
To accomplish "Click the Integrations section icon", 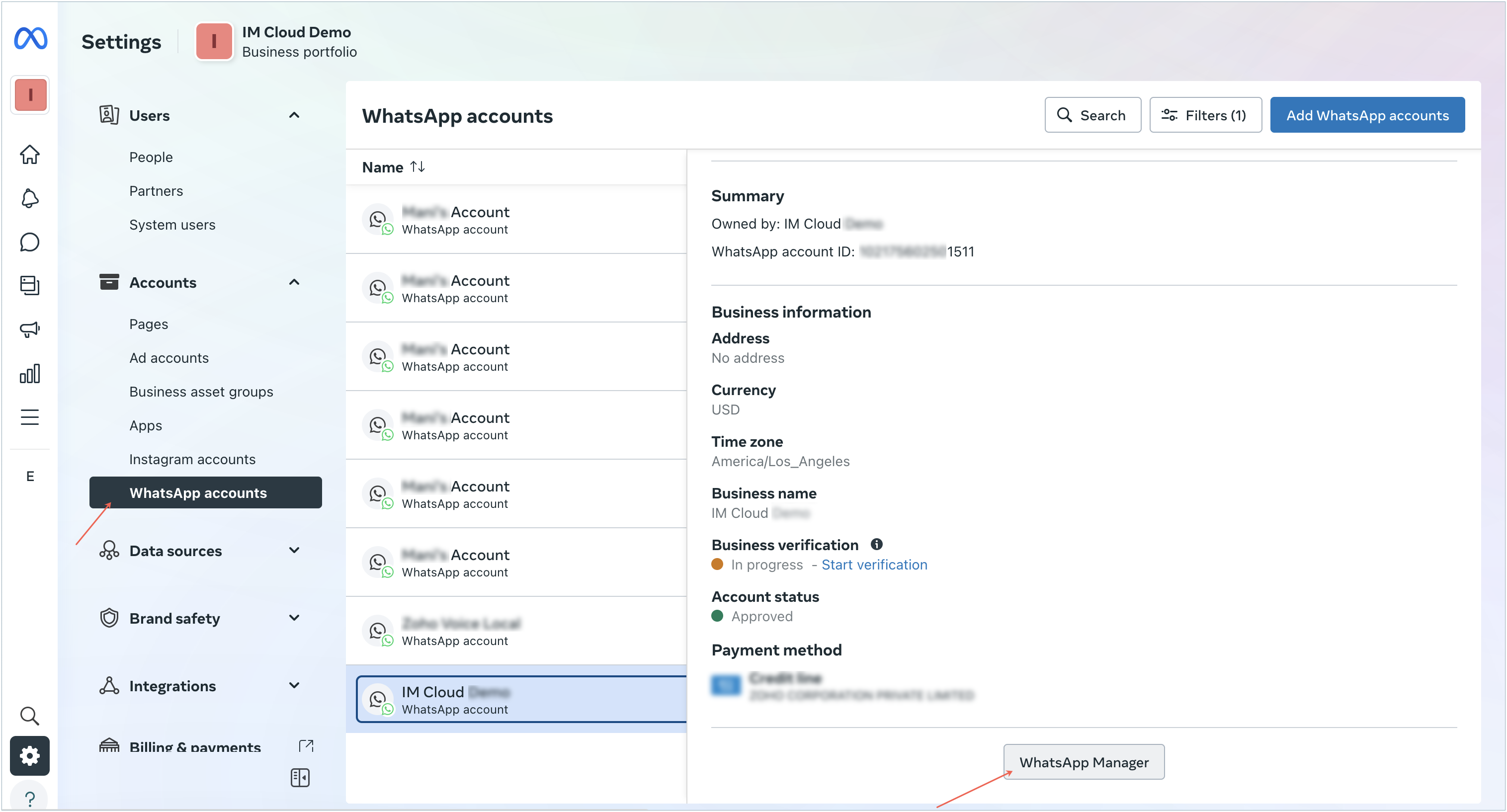I will (x=109, y=686).
